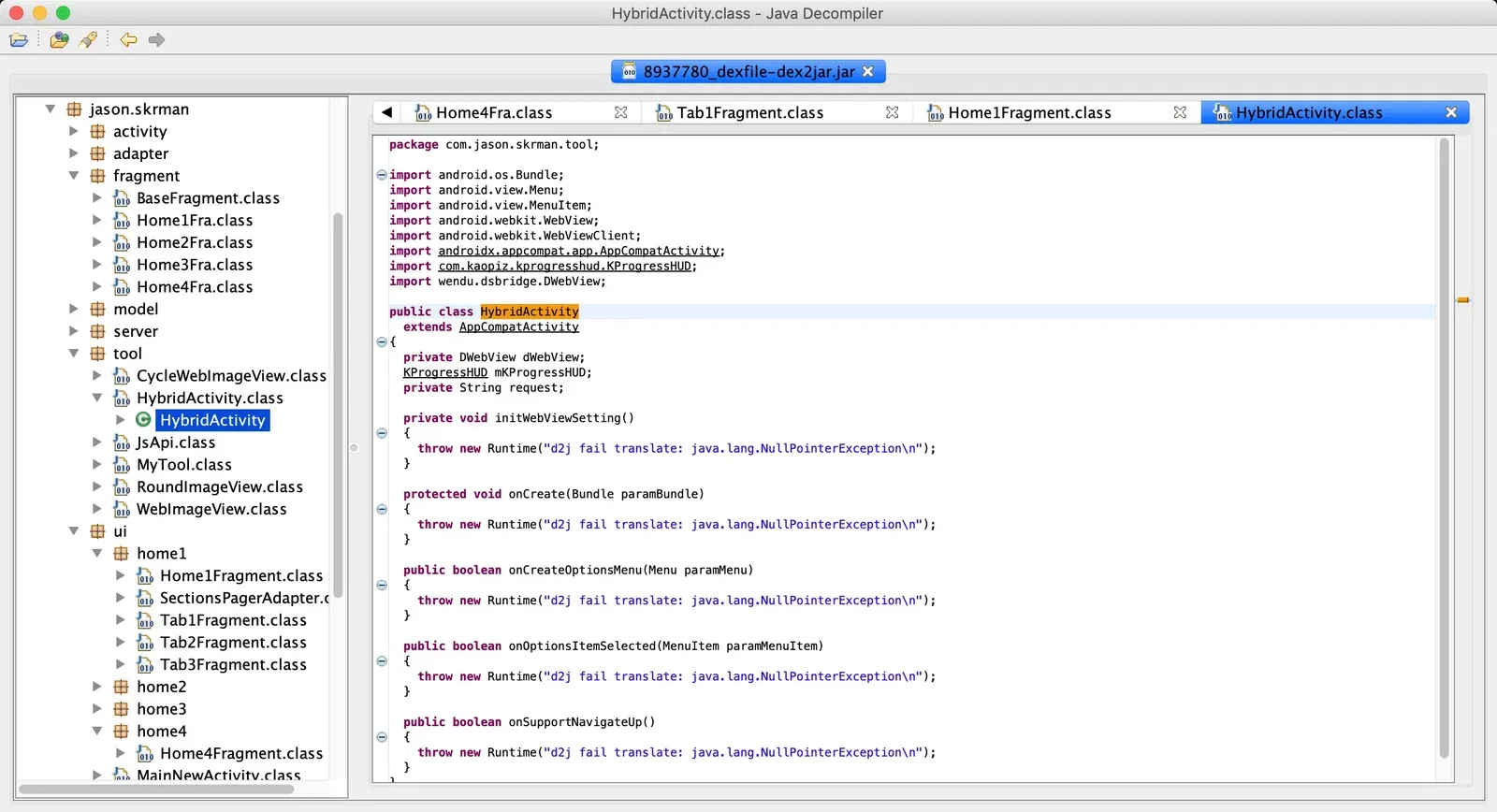The height and width of the screenshot is (812, 1497).
Task: Collapse the fragment package node
Action: click(74, 176)
